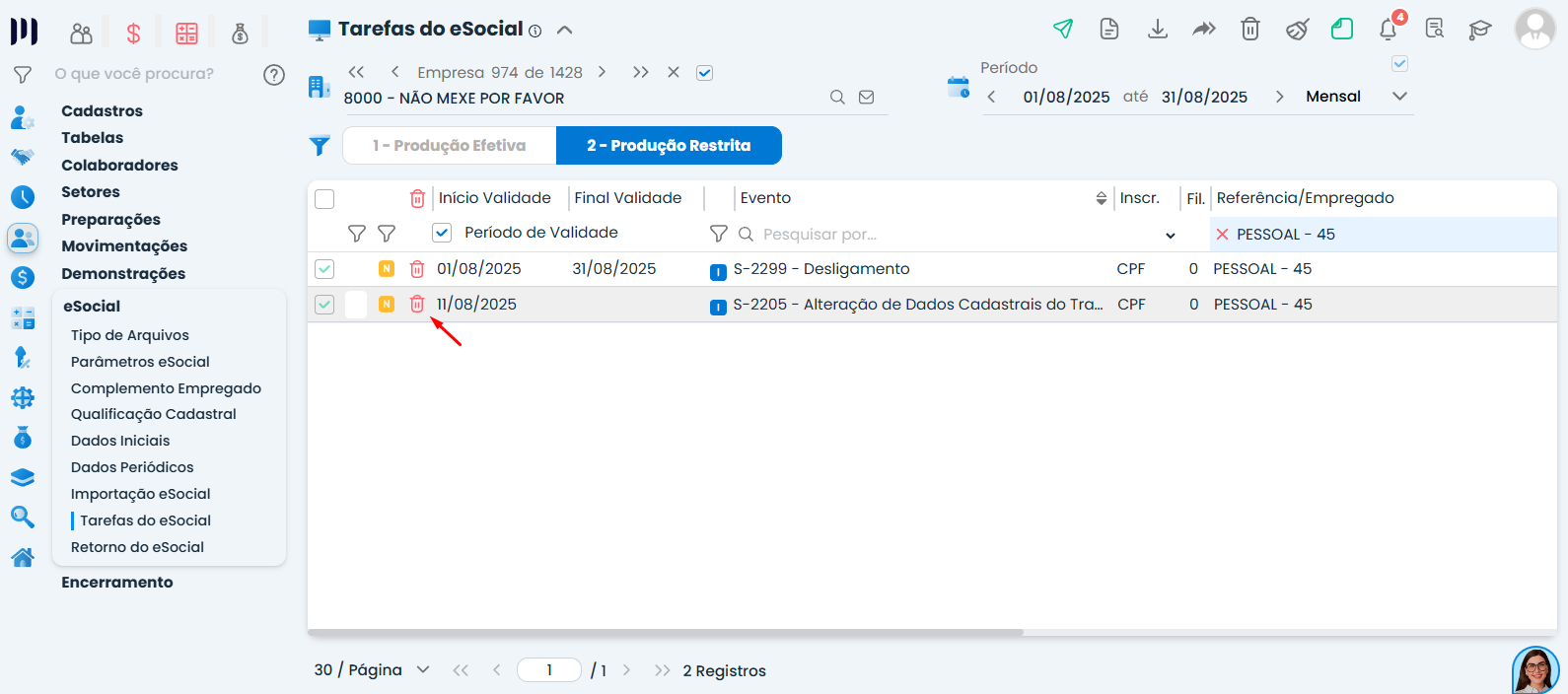Click the help question mark near search
1568x694 pixels.
[x=274, y=74]
